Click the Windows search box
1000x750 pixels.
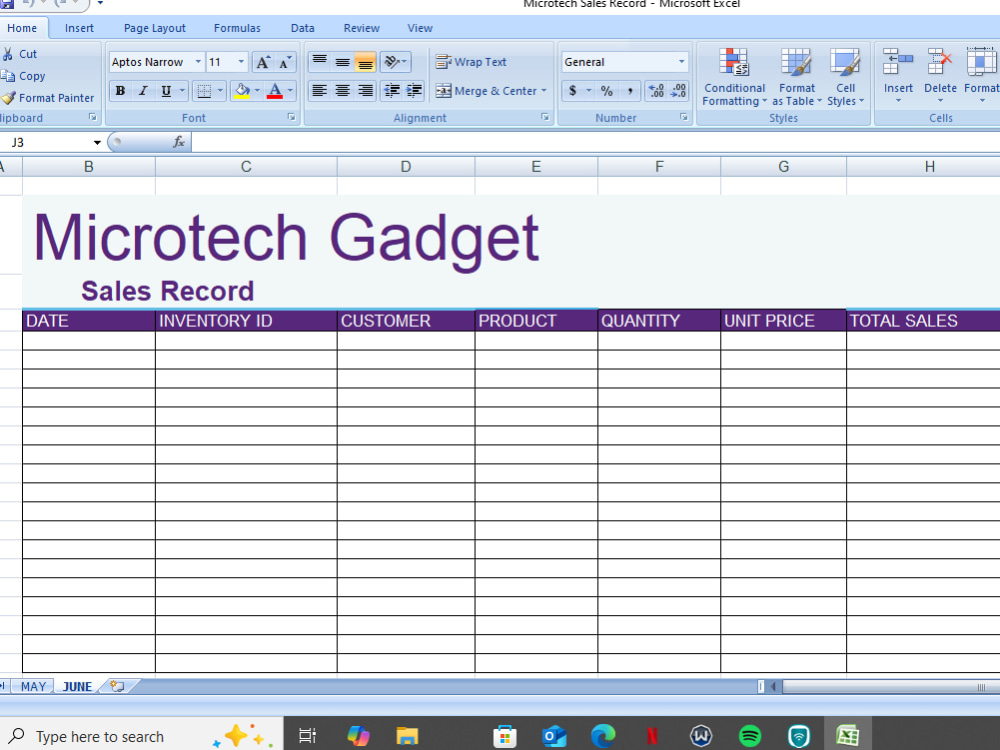tap(142, 736)
